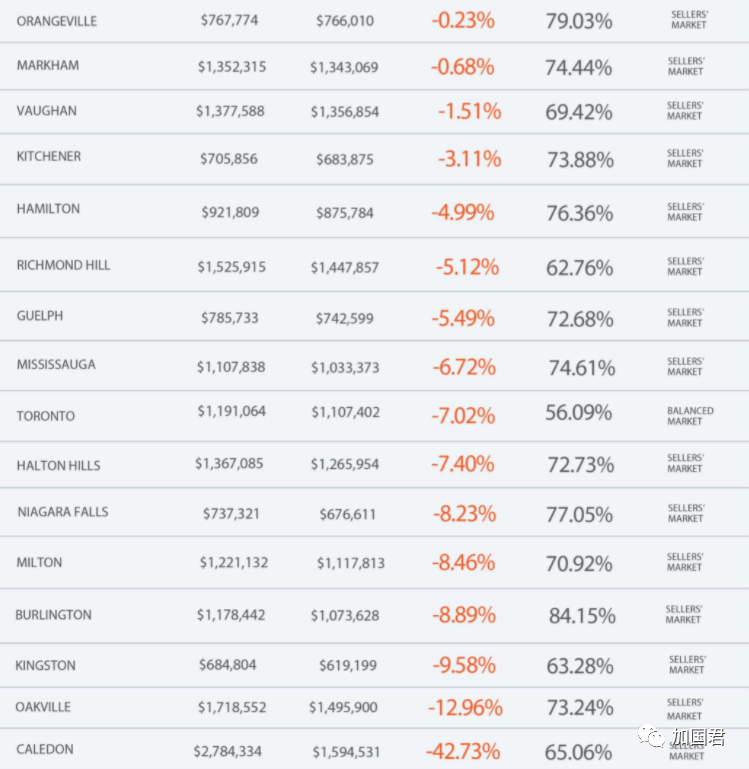Screen dimensions: 749x769
Task: Click Orangeville's SELLERS' MARKET label
Action: coord(690,20)
